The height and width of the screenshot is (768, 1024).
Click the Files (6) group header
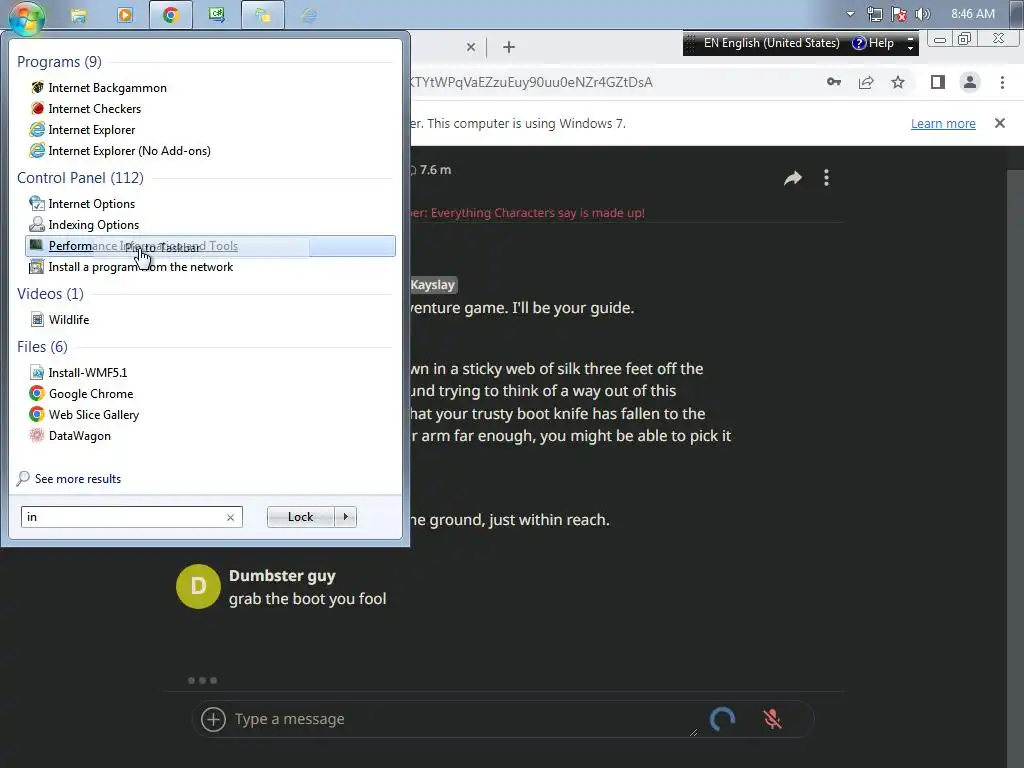coord(42,346)
